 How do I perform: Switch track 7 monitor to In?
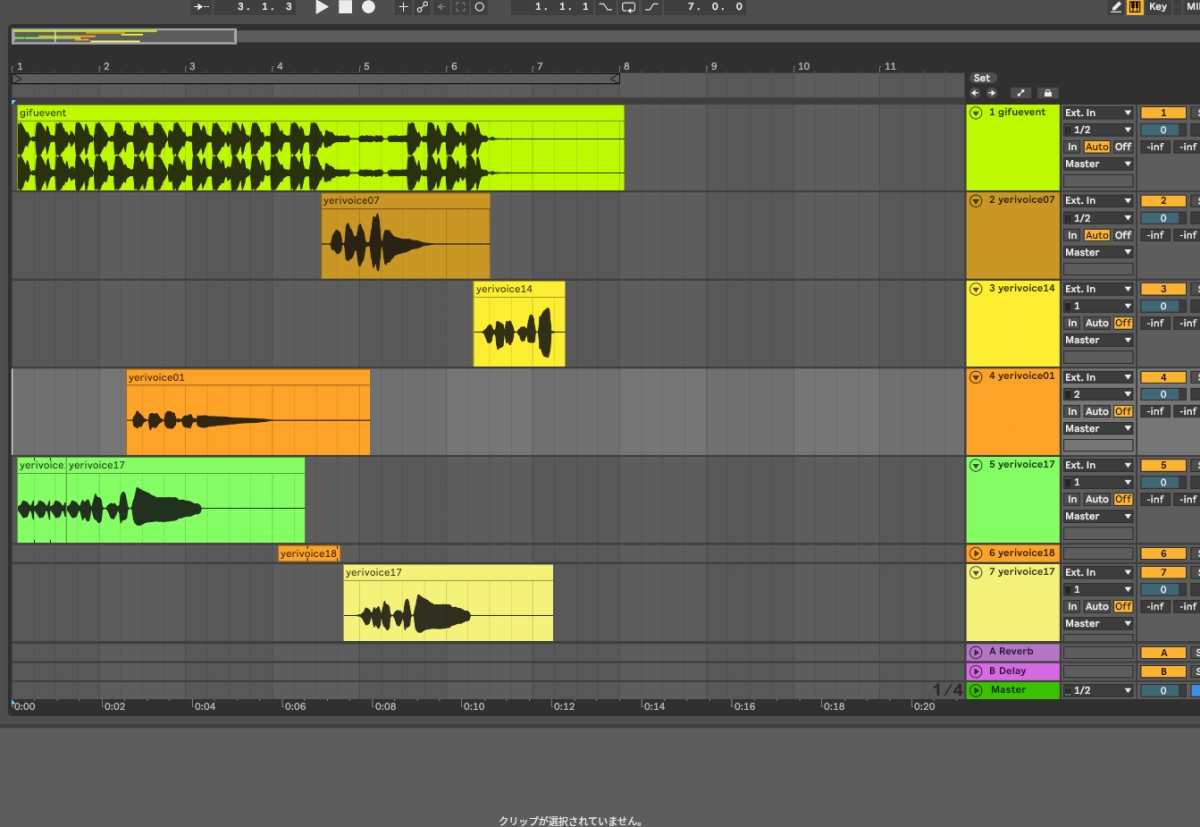[1072, 606]
